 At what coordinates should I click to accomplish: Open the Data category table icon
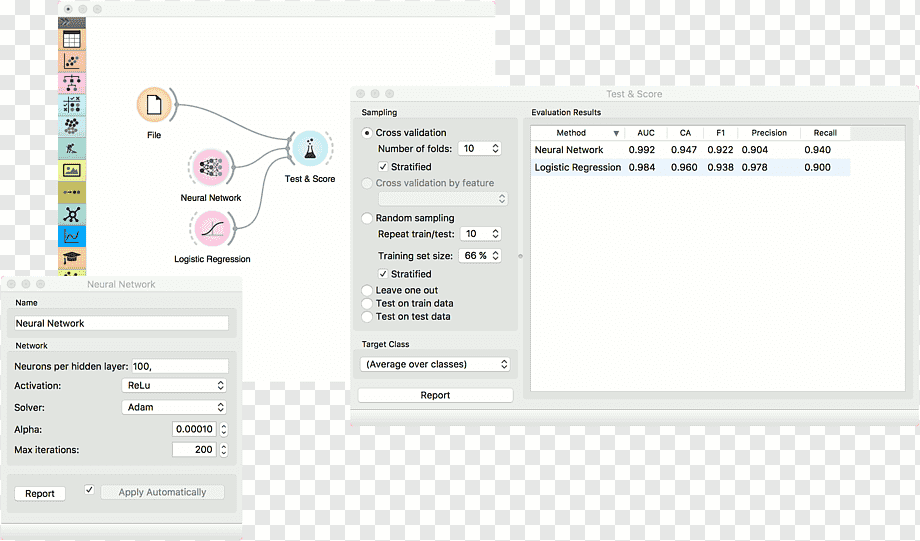pos(72,40)
